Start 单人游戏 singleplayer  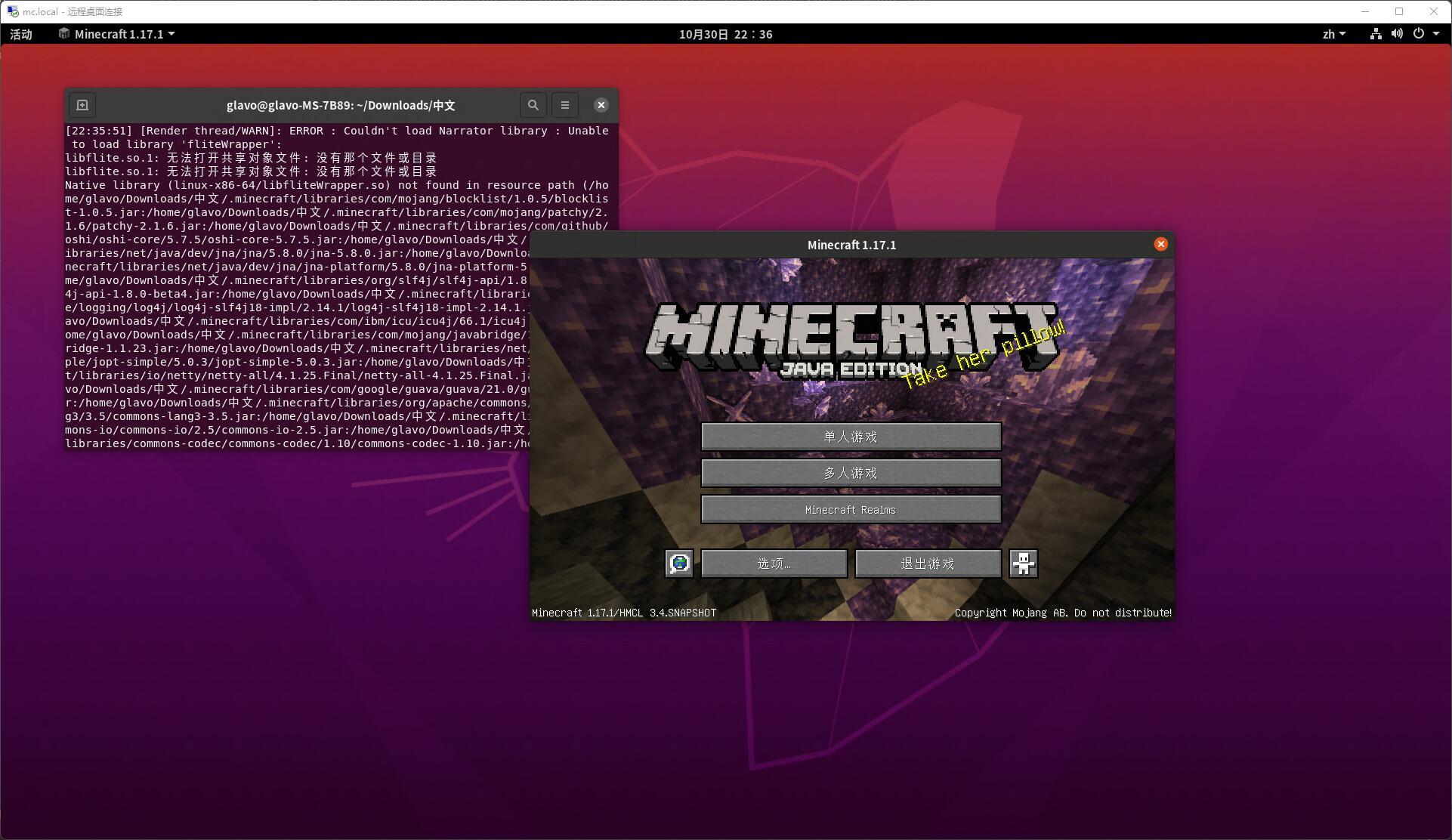851,437
